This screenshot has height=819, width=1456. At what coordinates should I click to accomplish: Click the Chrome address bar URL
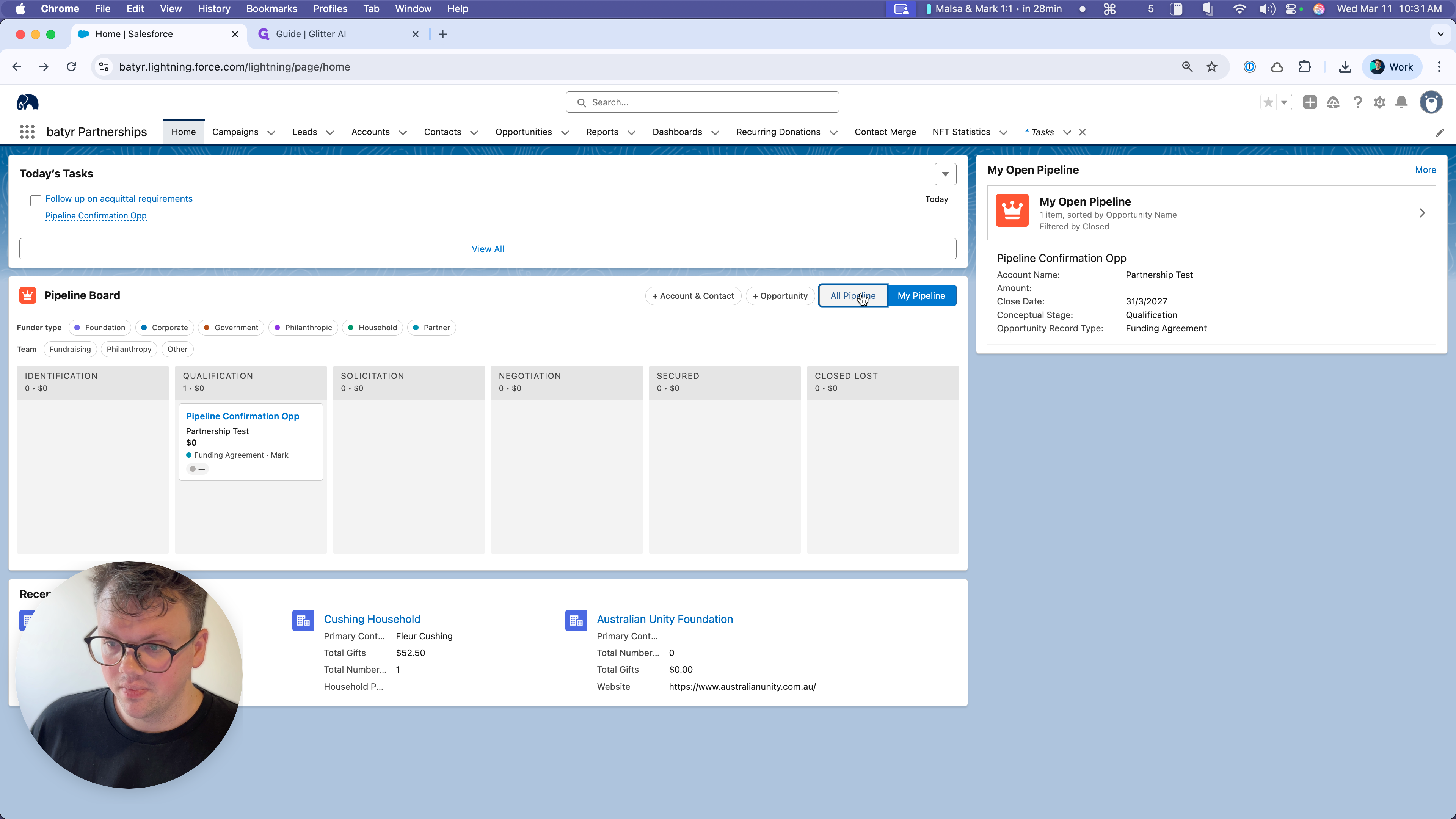click(235, 67)
